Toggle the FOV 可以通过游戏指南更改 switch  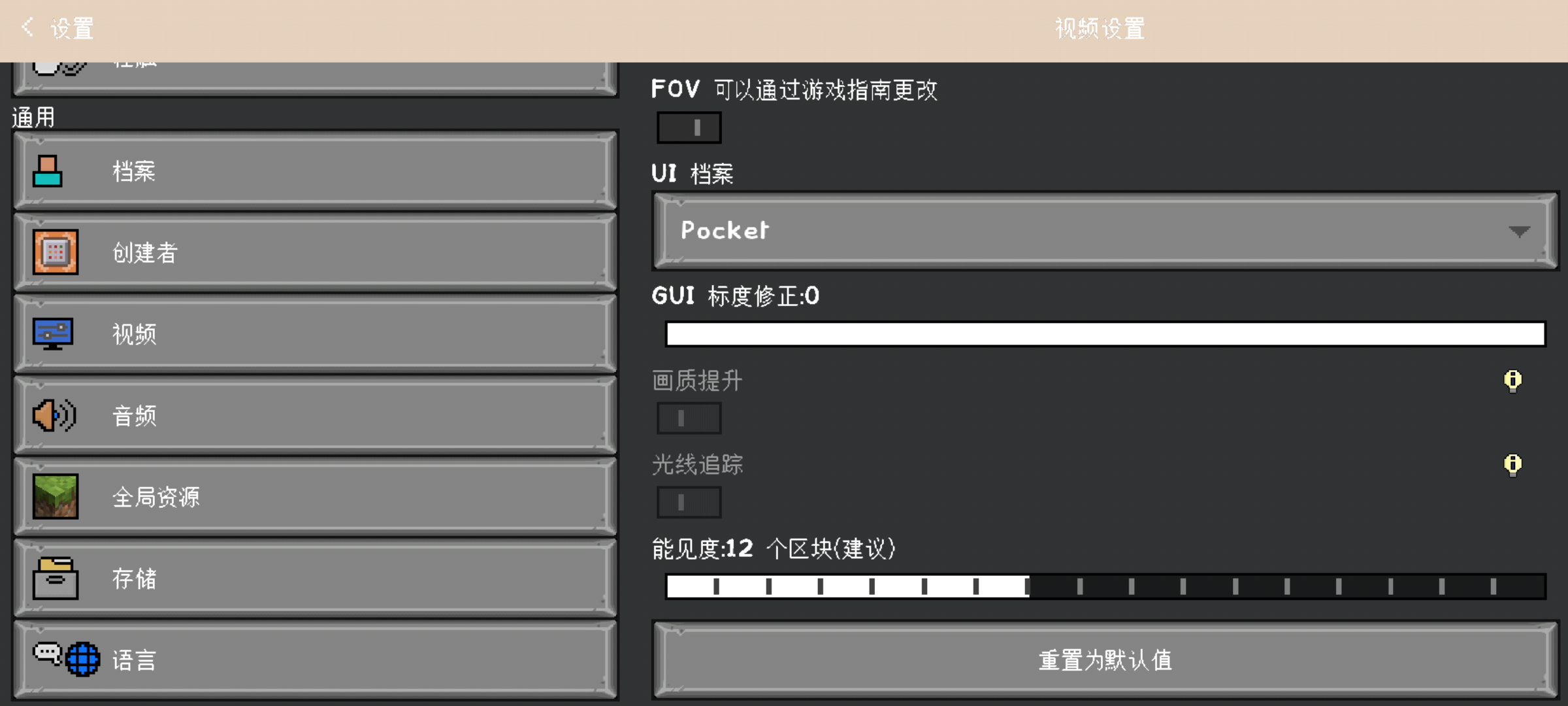(689, 127)
